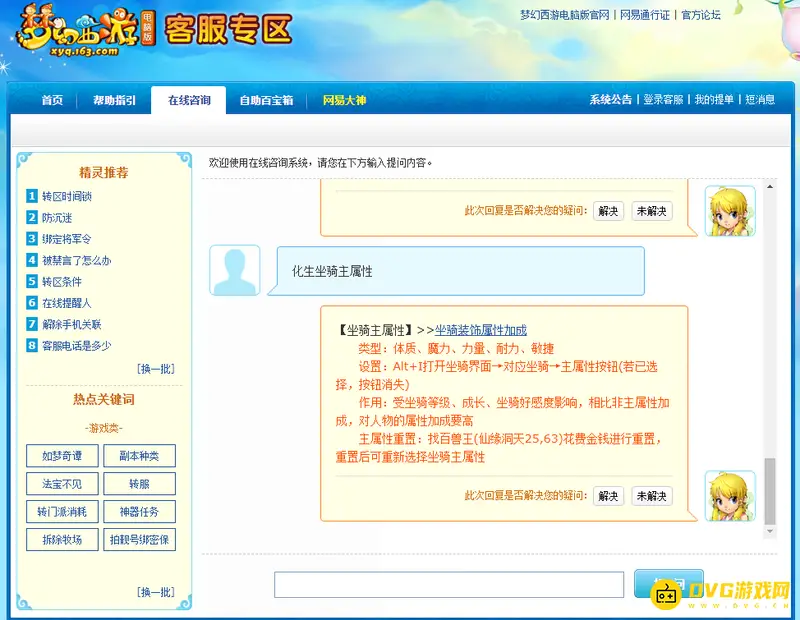The width and height of the screenshot is (800, 620).
Task: Click 登录客服 link
Action: (x=663, y=100)
